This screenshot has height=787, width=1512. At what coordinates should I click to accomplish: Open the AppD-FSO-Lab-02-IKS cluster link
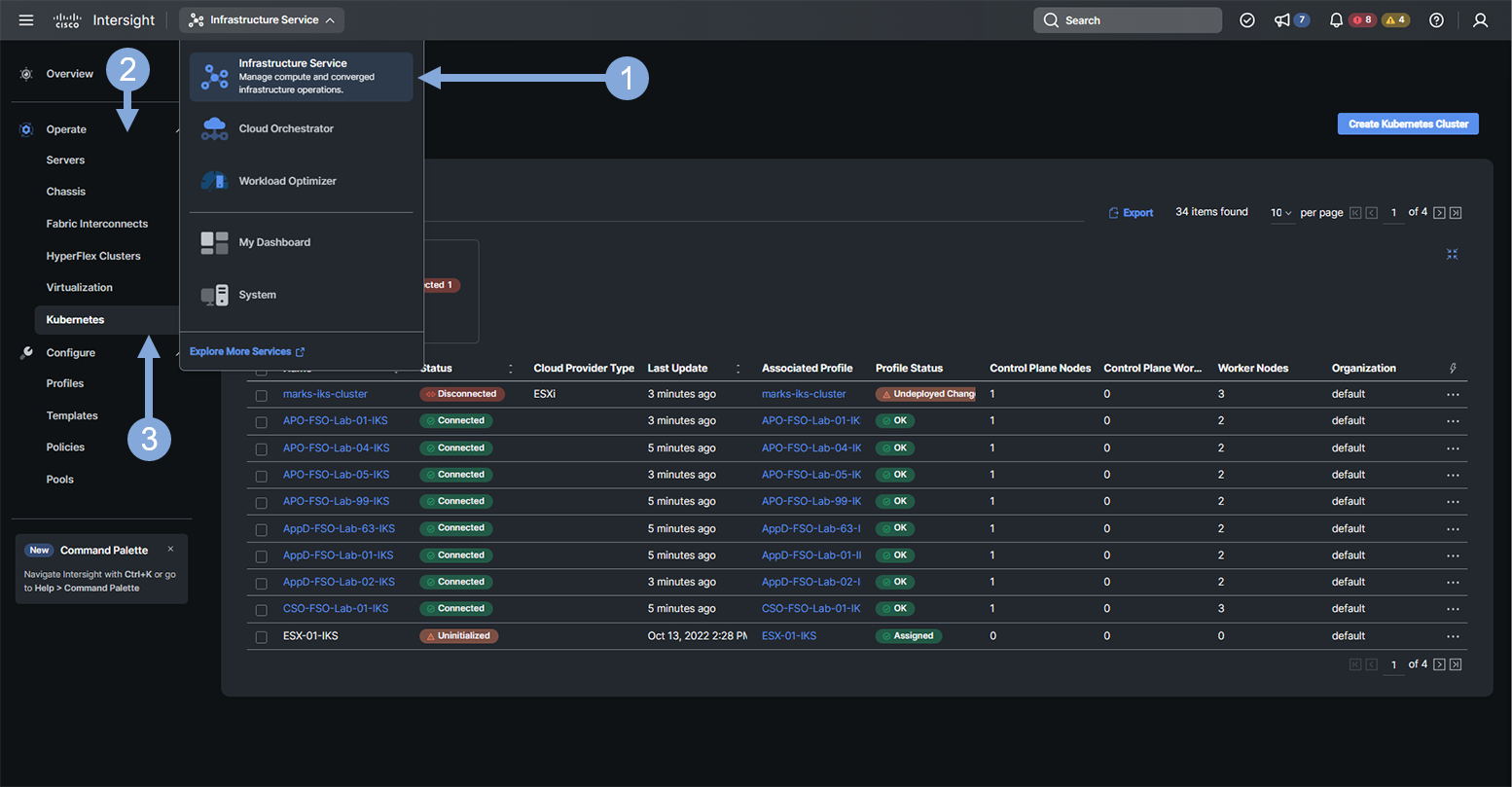(339, 582)
